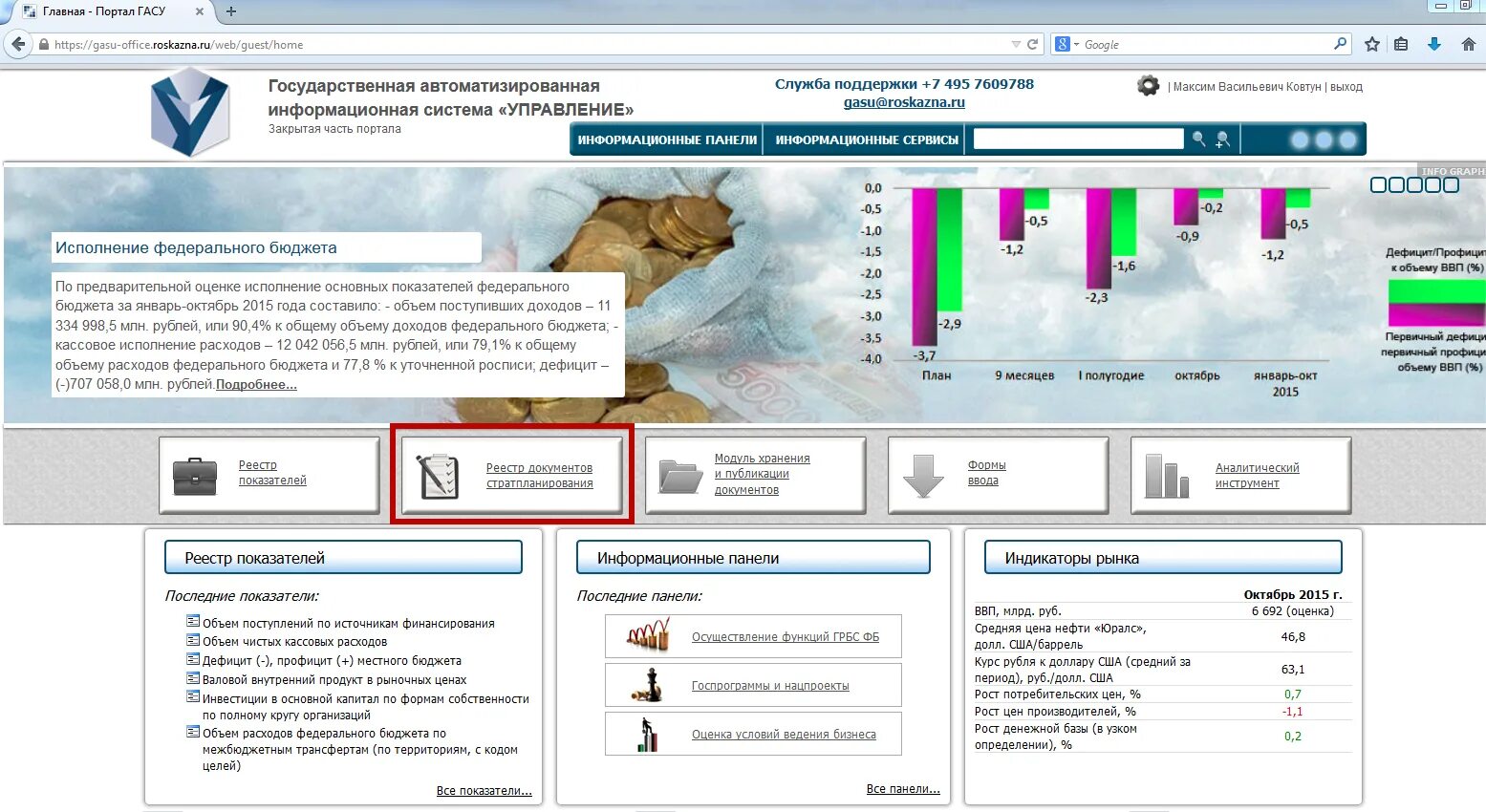Open Объем поступлений по источникам финансирования indicator
1486x812 pixels.
(x=349, y=623)
